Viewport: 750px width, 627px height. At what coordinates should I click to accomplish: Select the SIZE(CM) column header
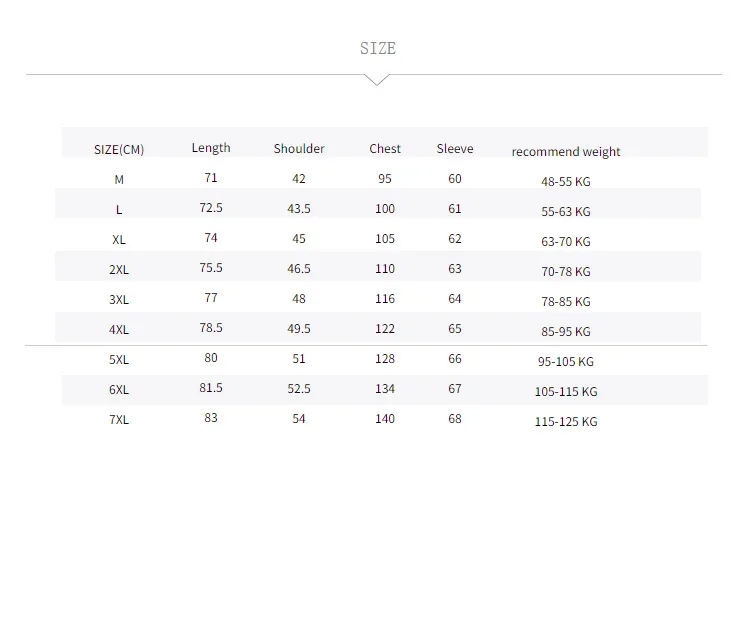tap(119, 150)
